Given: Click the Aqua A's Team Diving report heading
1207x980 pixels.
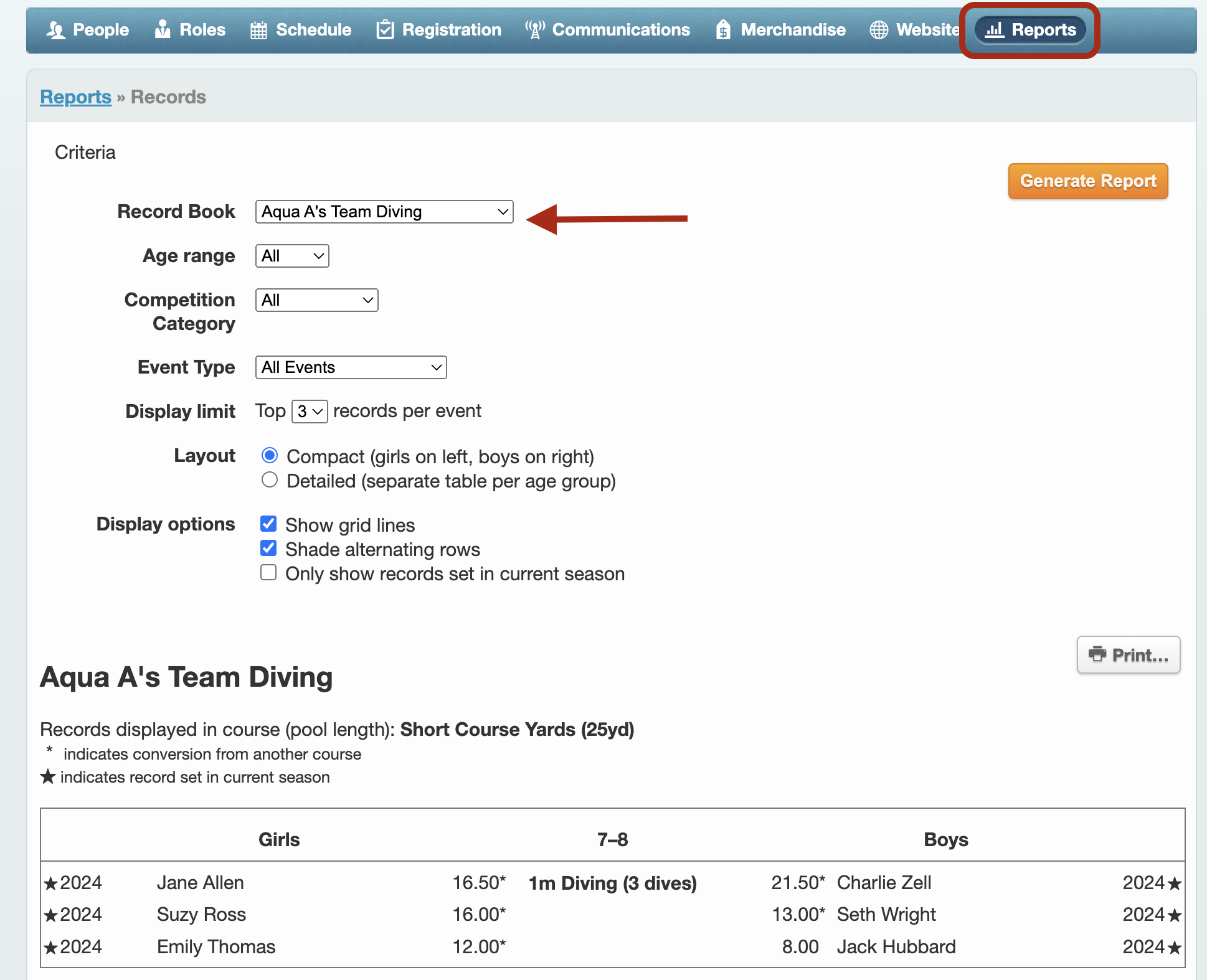Looking at the screenshot, I should [x=186, y=677].
